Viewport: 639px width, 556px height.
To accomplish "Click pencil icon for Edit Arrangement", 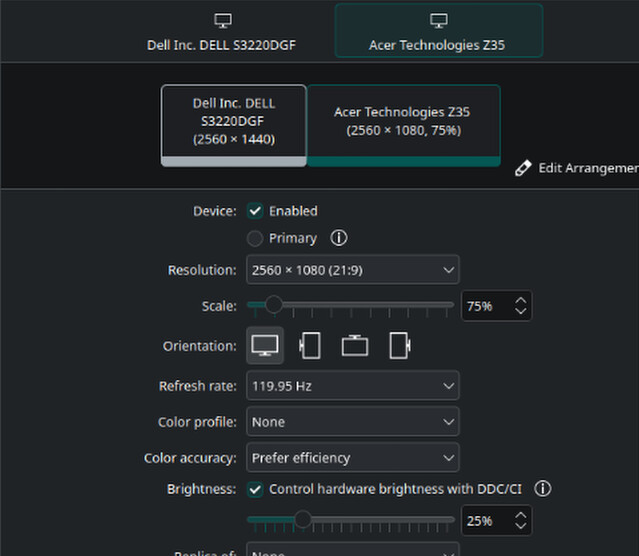I will click(x=523, y=168).
